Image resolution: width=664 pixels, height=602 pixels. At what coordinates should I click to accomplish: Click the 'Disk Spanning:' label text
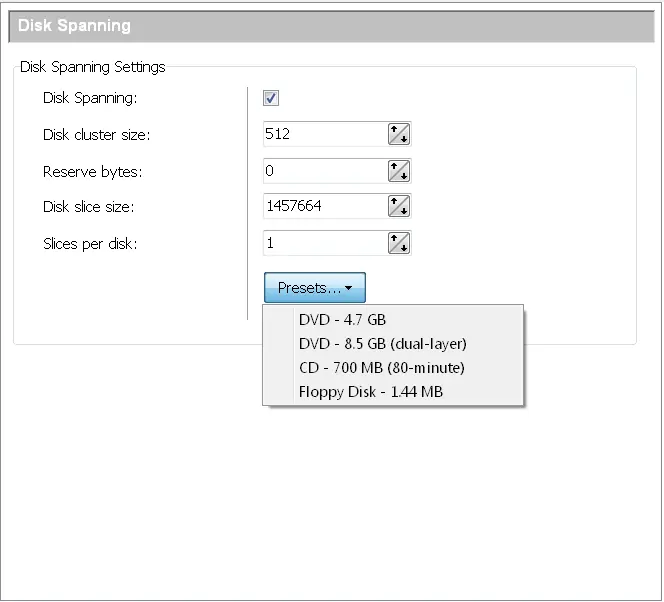coord(90,98)
